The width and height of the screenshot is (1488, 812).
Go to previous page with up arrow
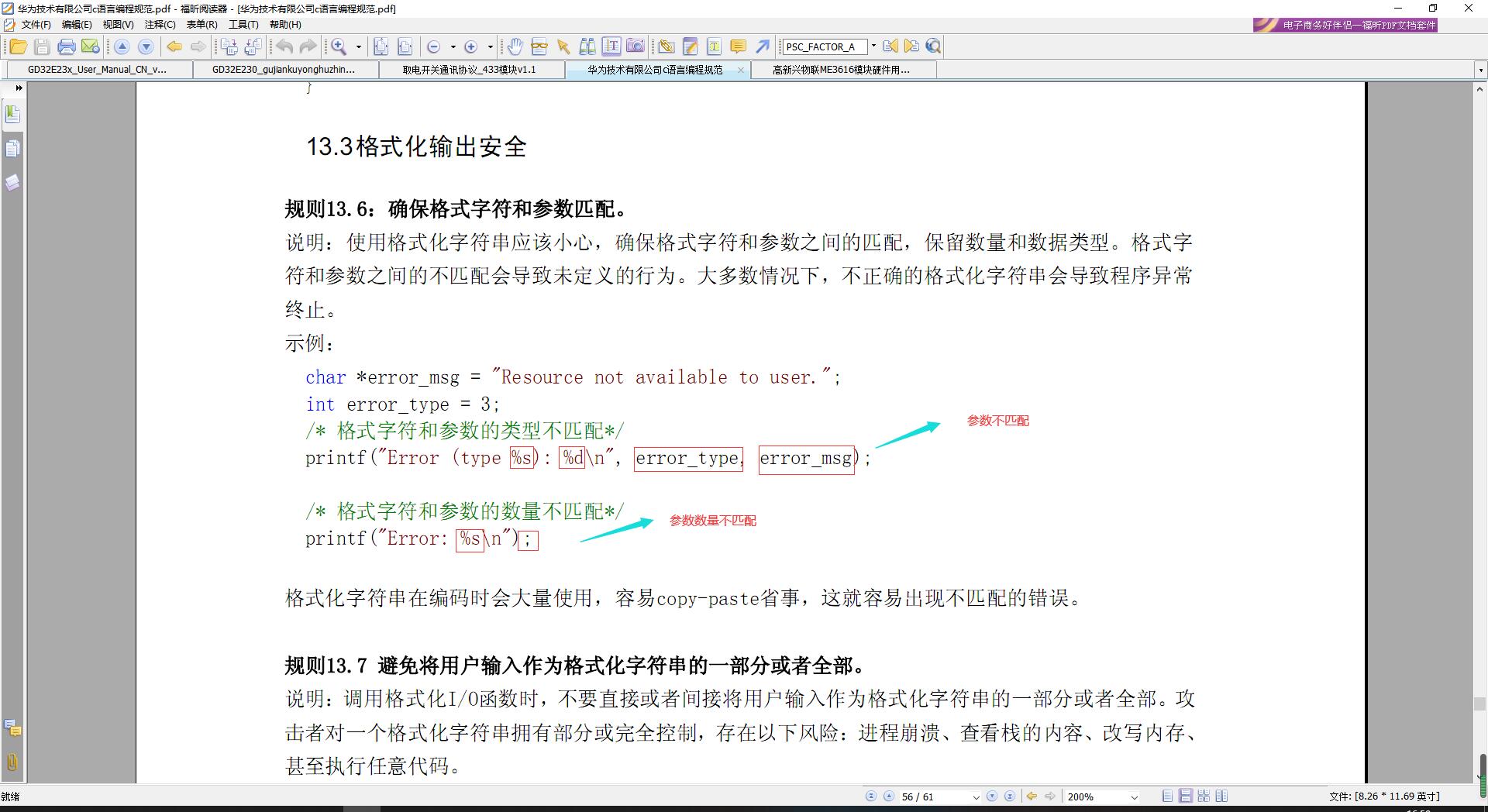[x=889, y=796]
